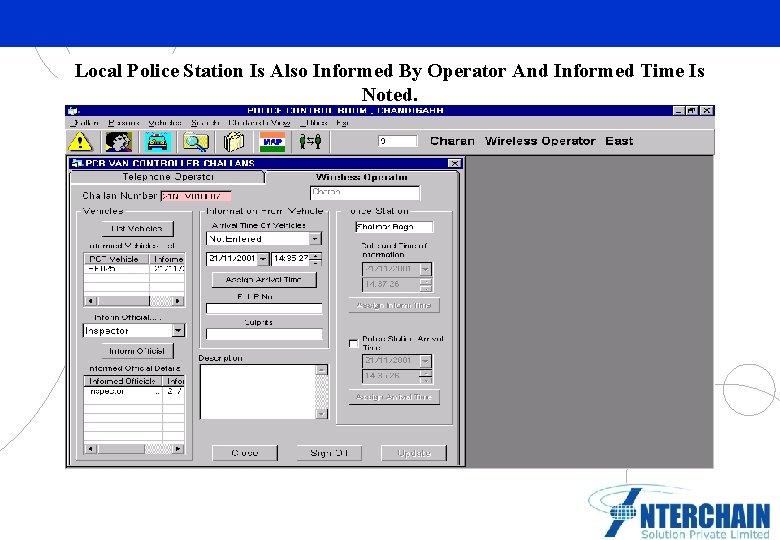Click the Assign Arrival Time button under vehicle info

[x=264, y=280]
